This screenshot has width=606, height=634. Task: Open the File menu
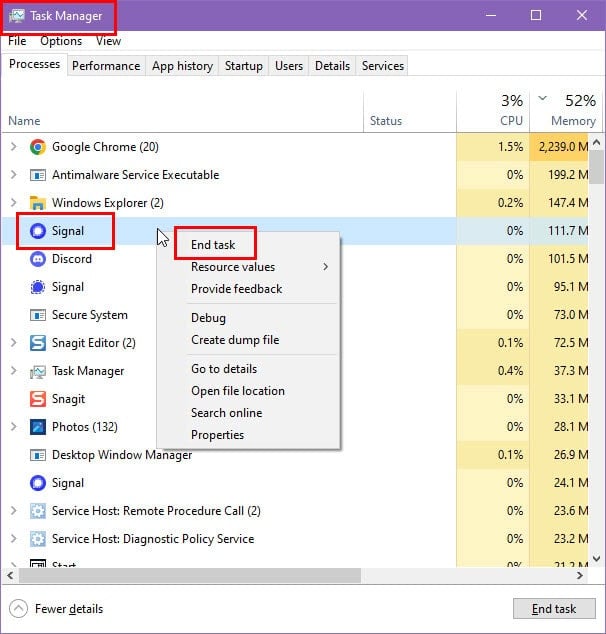(17, 41)
